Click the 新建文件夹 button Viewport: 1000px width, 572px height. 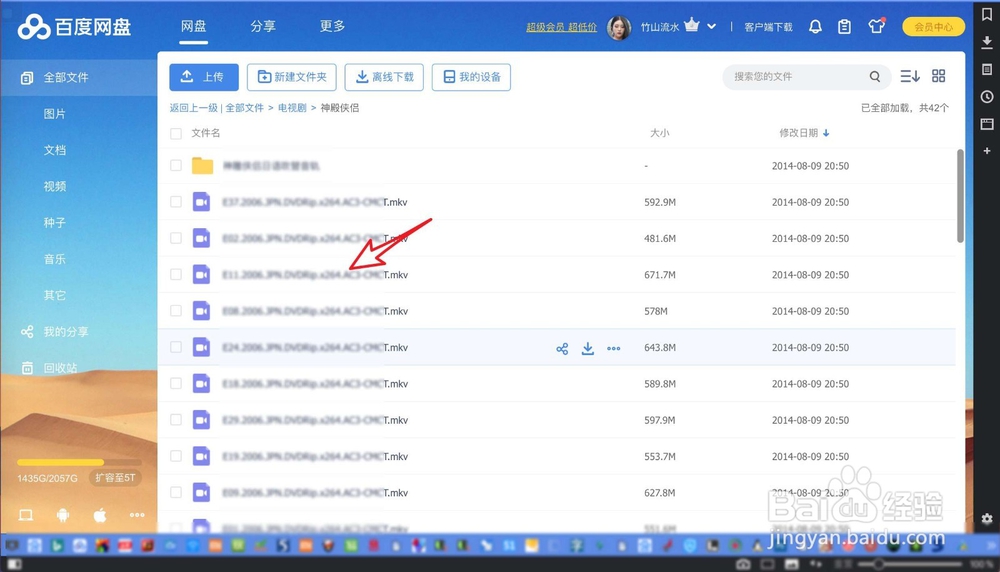[x=292, y=77]
